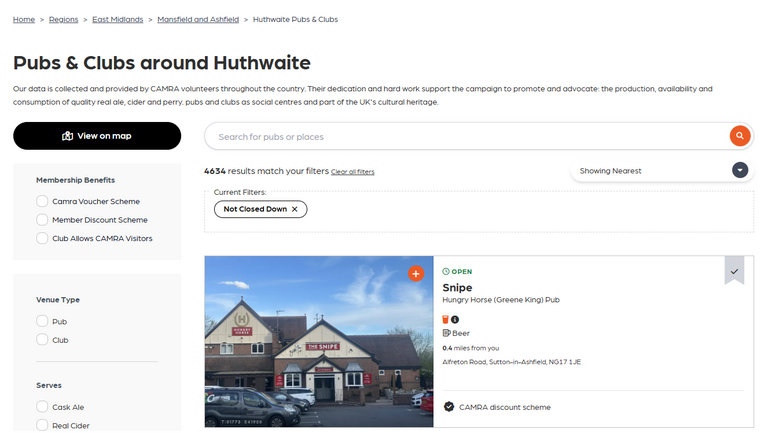Screen dimensions: 768x433
Task: Toggle the bookmark ribbon on Snipe card
Action: 734,270
